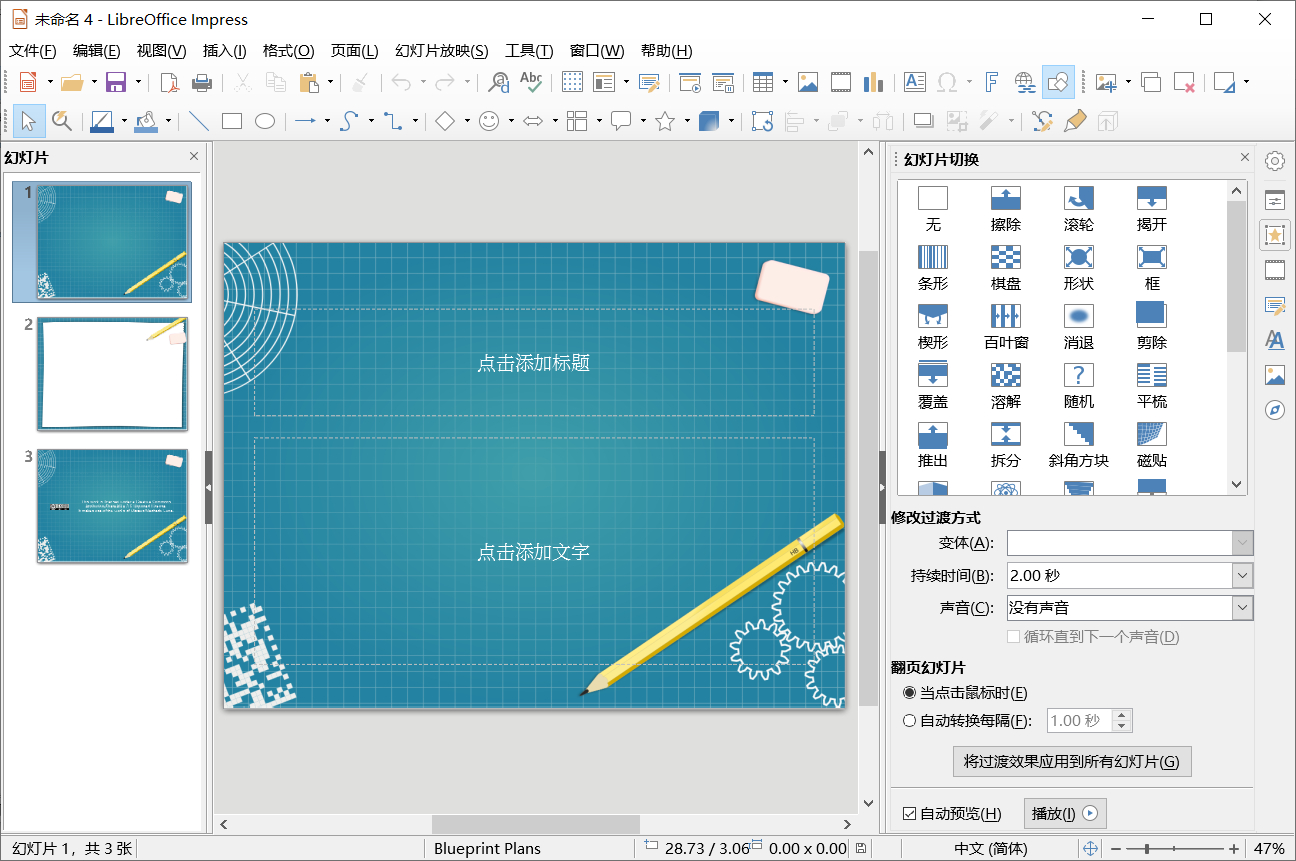The height and width of the screenshot is (861, 1296).
Task: Insert a Text Box
Action: [914, 82]
